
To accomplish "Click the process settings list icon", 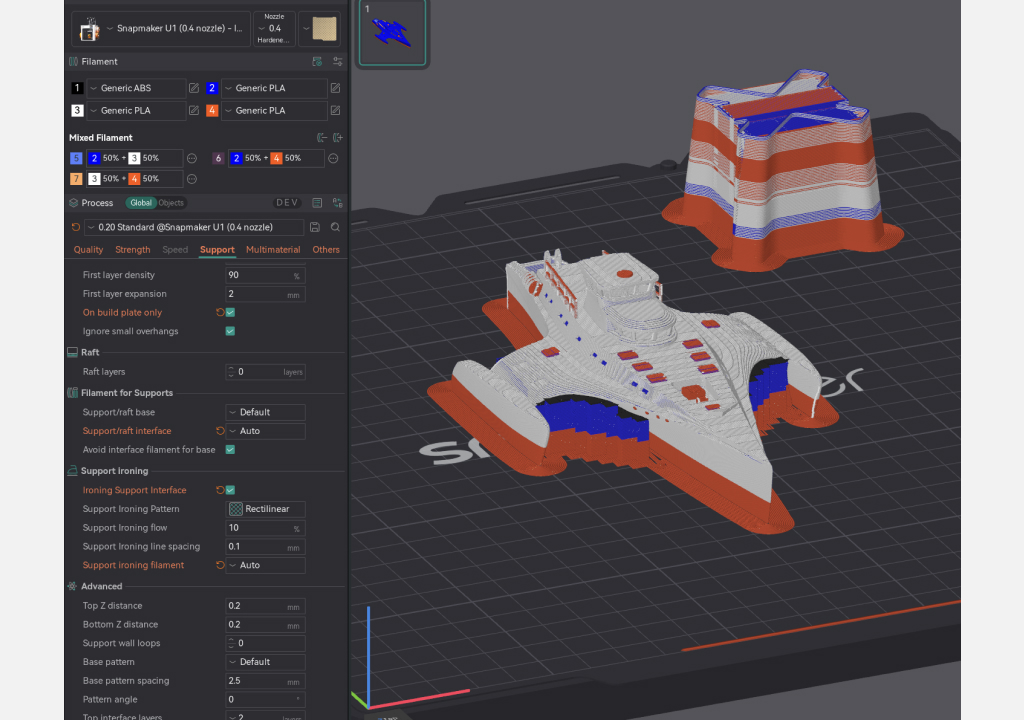I will coord(317,203).
